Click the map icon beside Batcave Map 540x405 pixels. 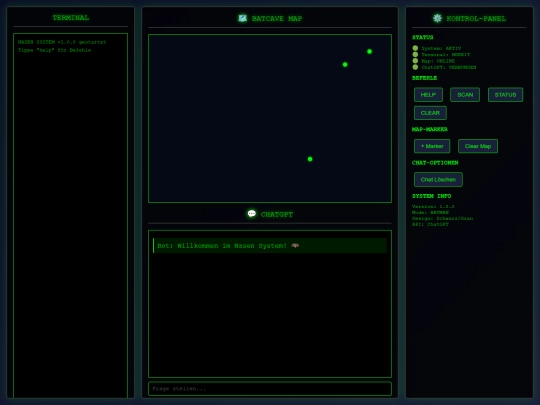(x=242, y=18)
